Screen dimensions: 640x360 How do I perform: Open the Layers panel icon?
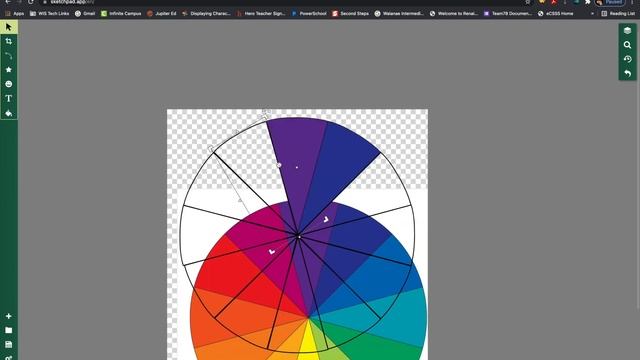(628, 31)
